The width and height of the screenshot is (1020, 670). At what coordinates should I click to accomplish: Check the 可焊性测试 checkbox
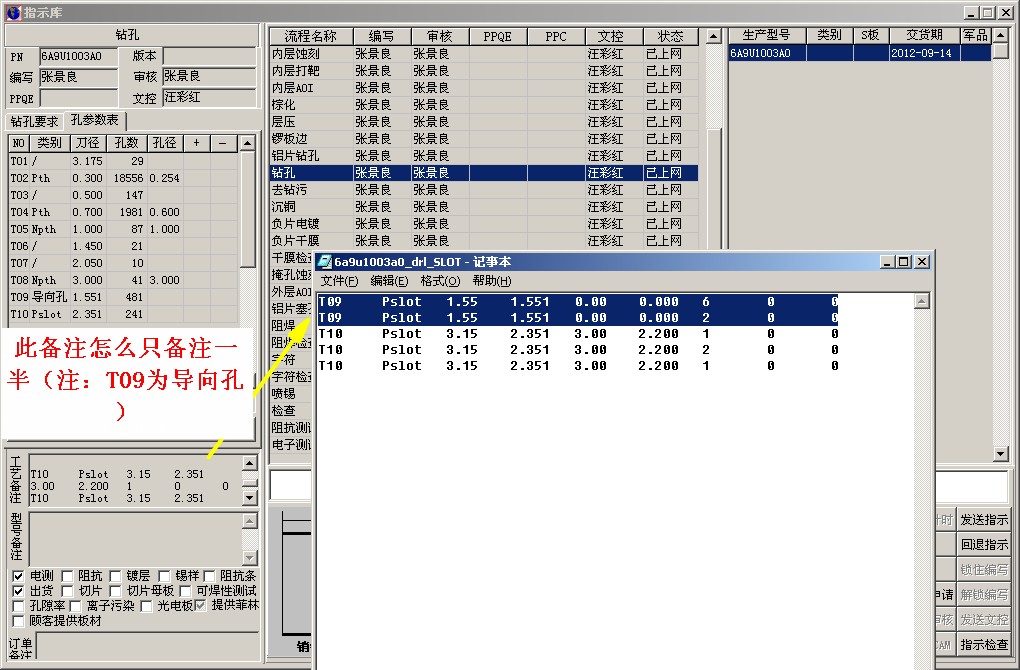click(x=185, y=591)
